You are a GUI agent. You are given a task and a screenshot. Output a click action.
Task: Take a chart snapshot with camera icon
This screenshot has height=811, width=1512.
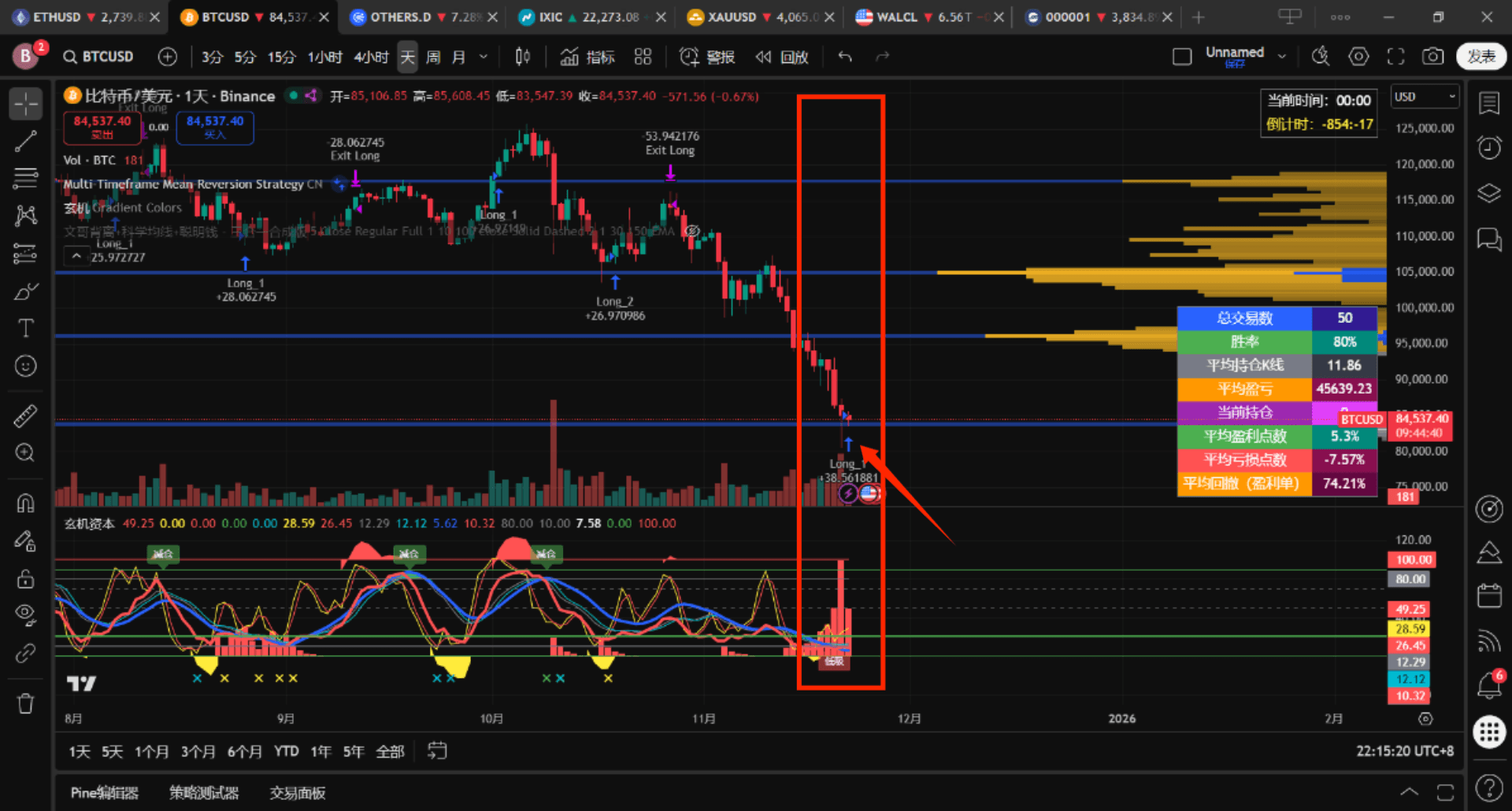(1432, 57)
